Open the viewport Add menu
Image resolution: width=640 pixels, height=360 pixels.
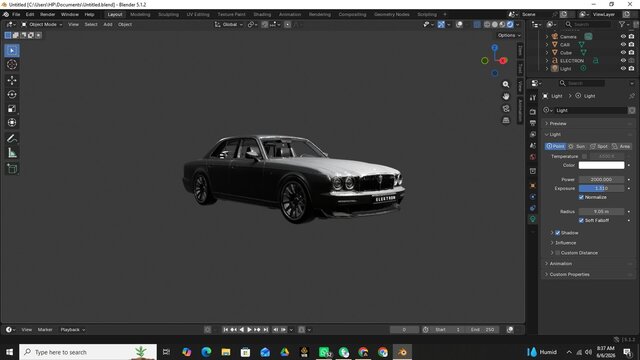(x=108, y=24)
